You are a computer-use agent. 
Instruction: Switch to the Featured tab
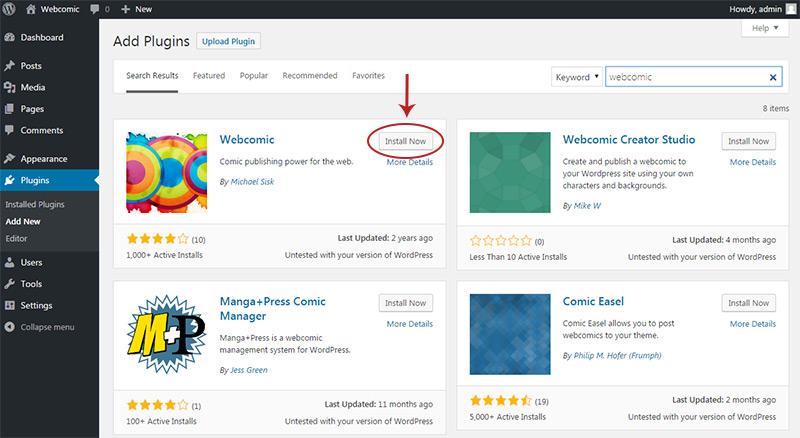coord(209,76)
